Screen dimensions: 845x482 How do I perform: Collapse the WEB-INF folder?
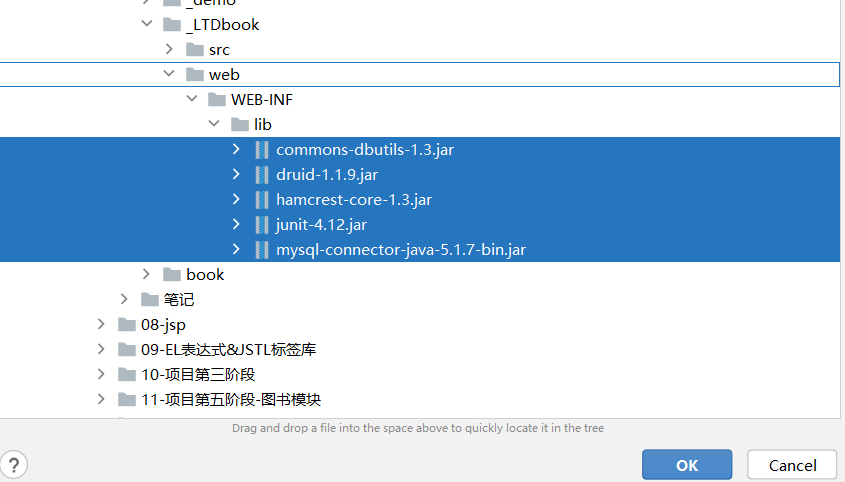(192, 99)
